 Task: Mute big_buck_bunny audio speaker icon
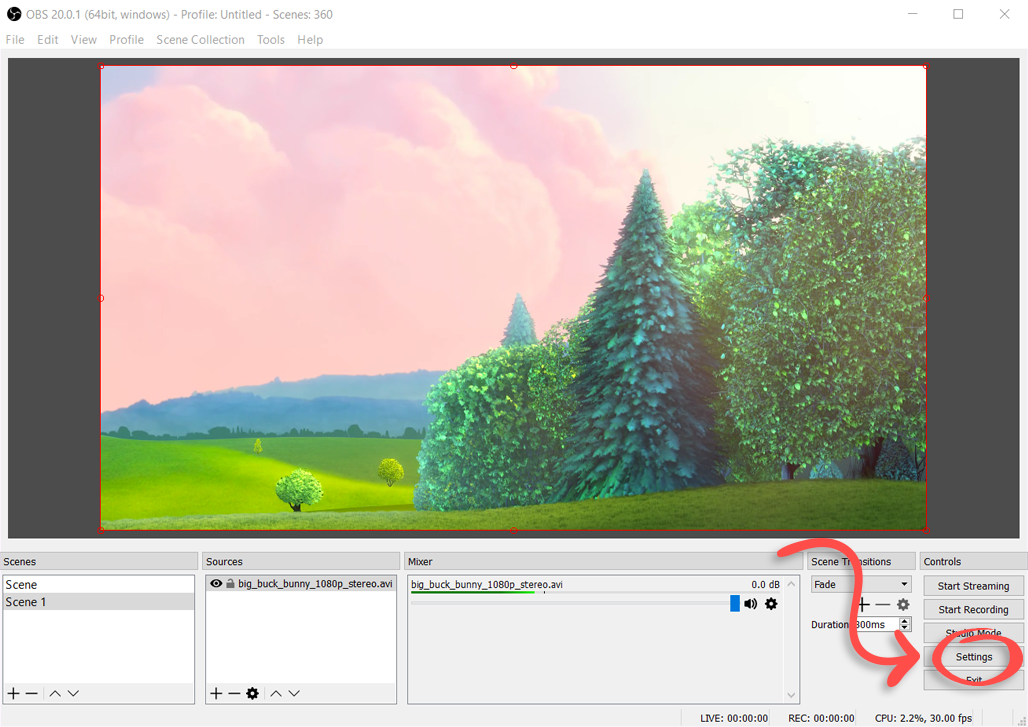tap(751, 604)
